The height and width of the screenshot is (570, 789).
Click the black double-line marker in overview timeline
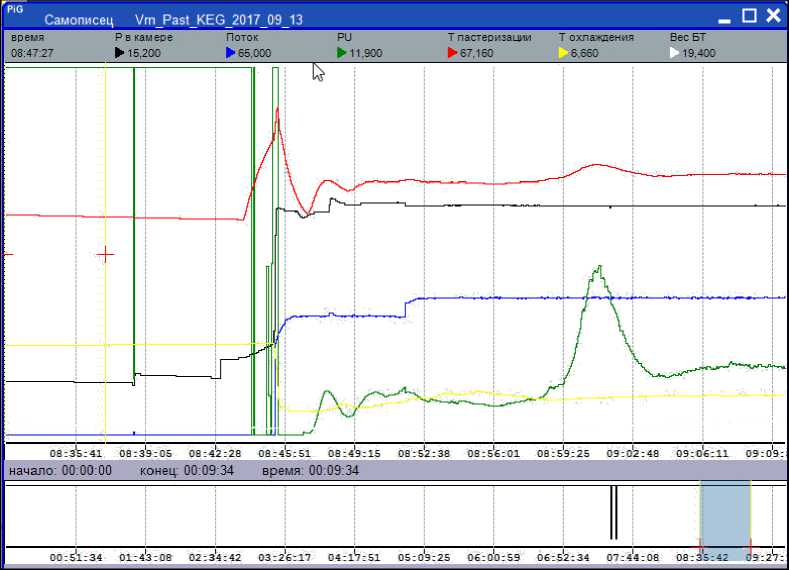tap(613, 512)
